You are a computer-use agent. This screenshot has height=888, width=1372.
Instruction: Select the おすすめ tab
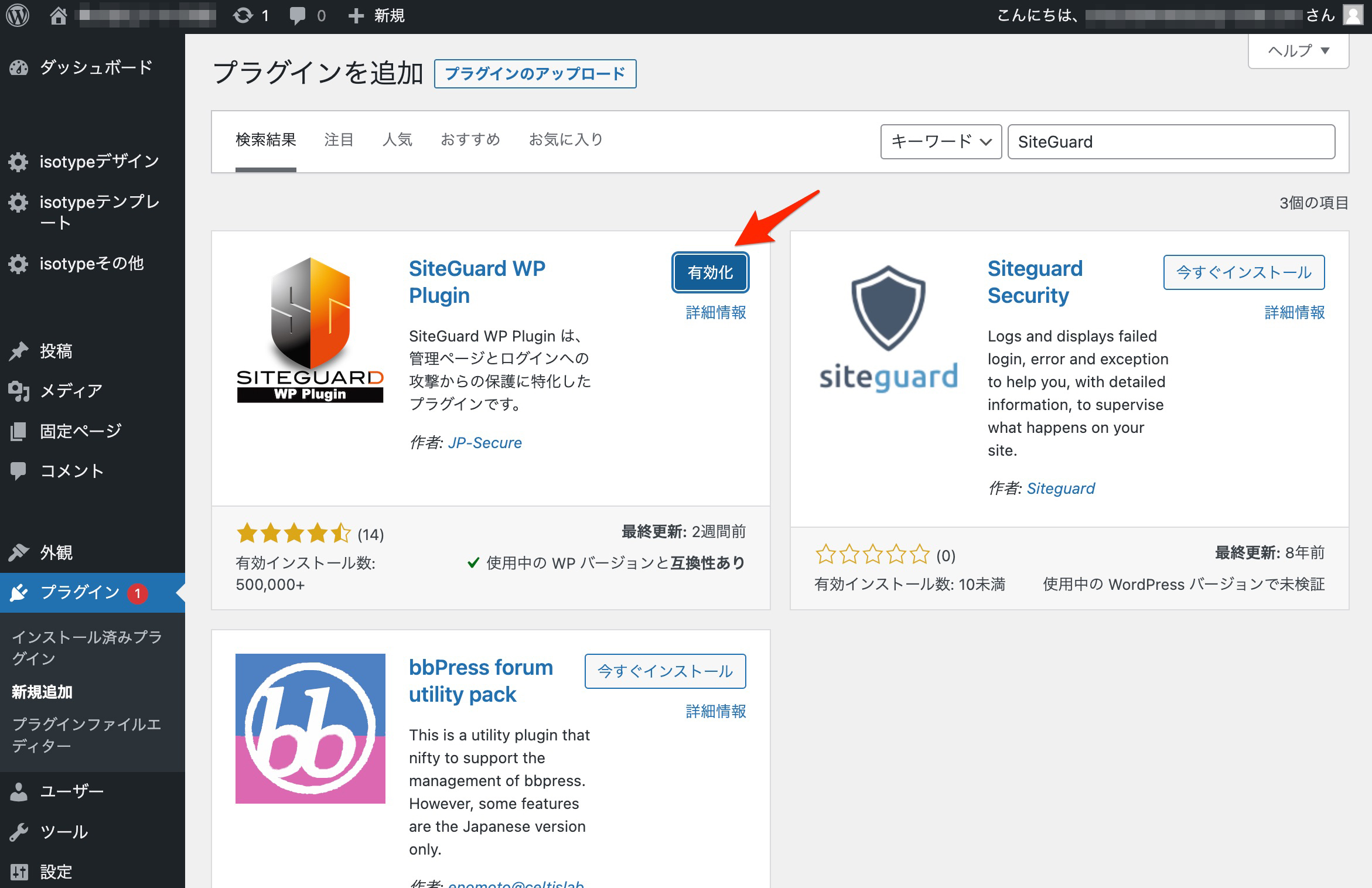(470, 140)
